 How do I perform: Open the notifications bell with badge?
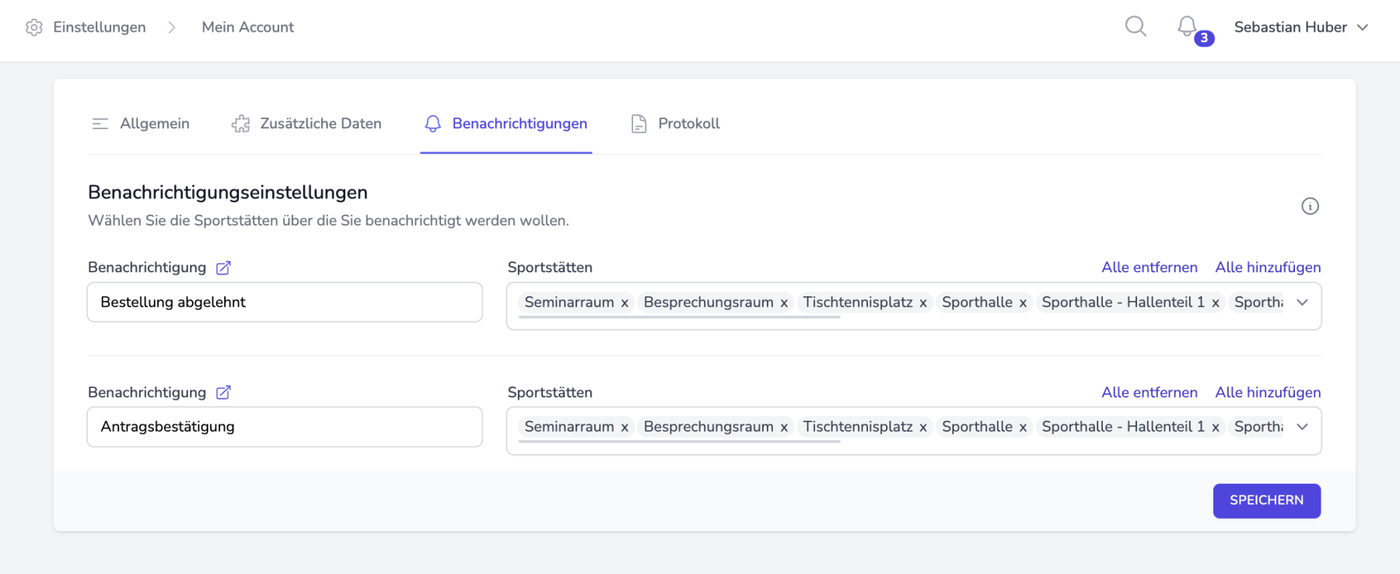coord(1188,27)
